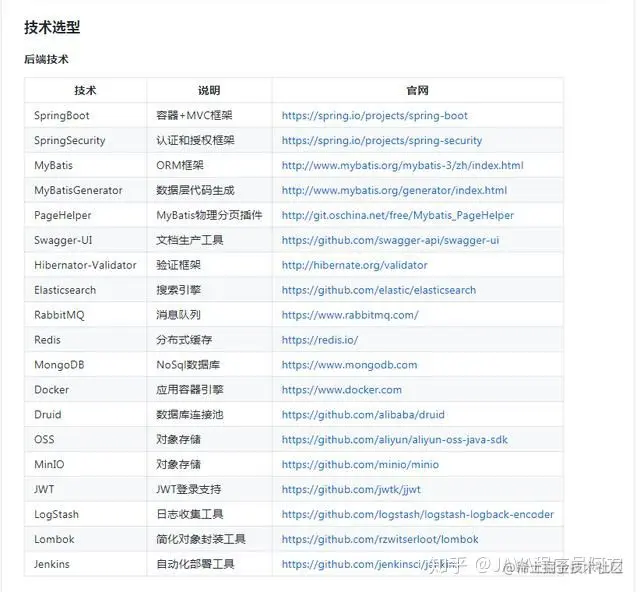Click the 技术选型 heading
Viewport: 640px width, 592px height.
click(52, 27)
